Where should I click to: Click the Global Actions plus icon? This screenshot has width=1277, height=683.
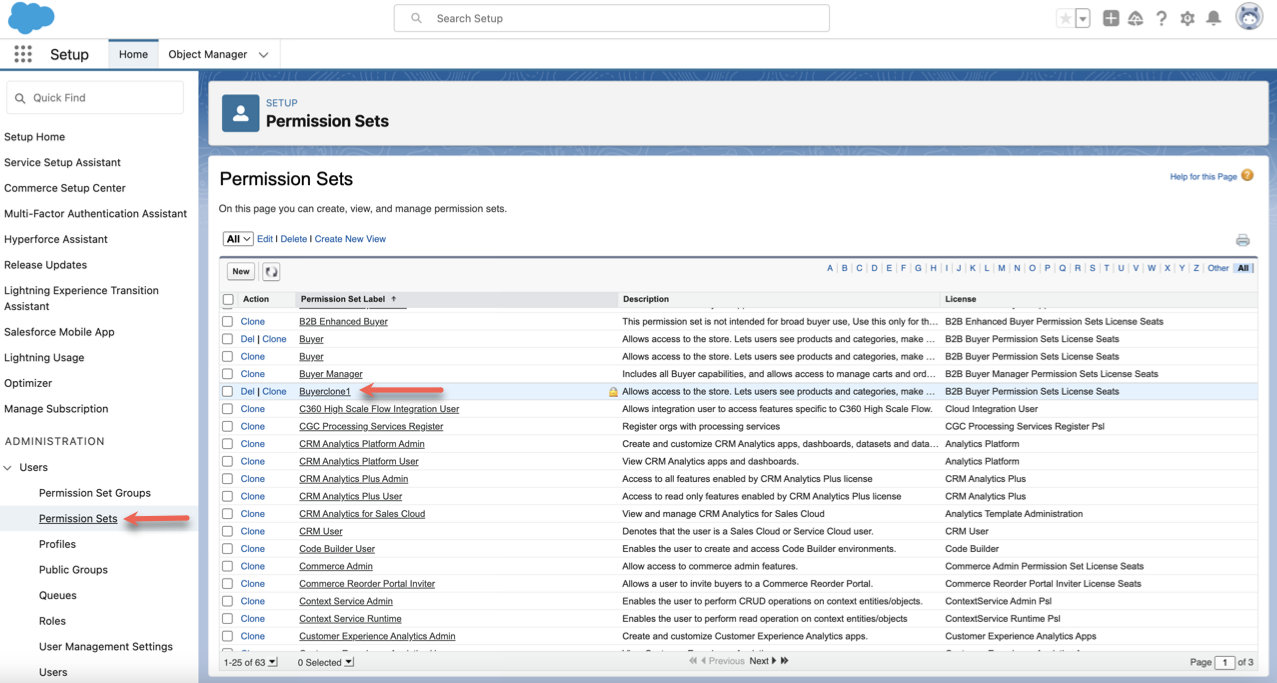[x=1110, y=18]
